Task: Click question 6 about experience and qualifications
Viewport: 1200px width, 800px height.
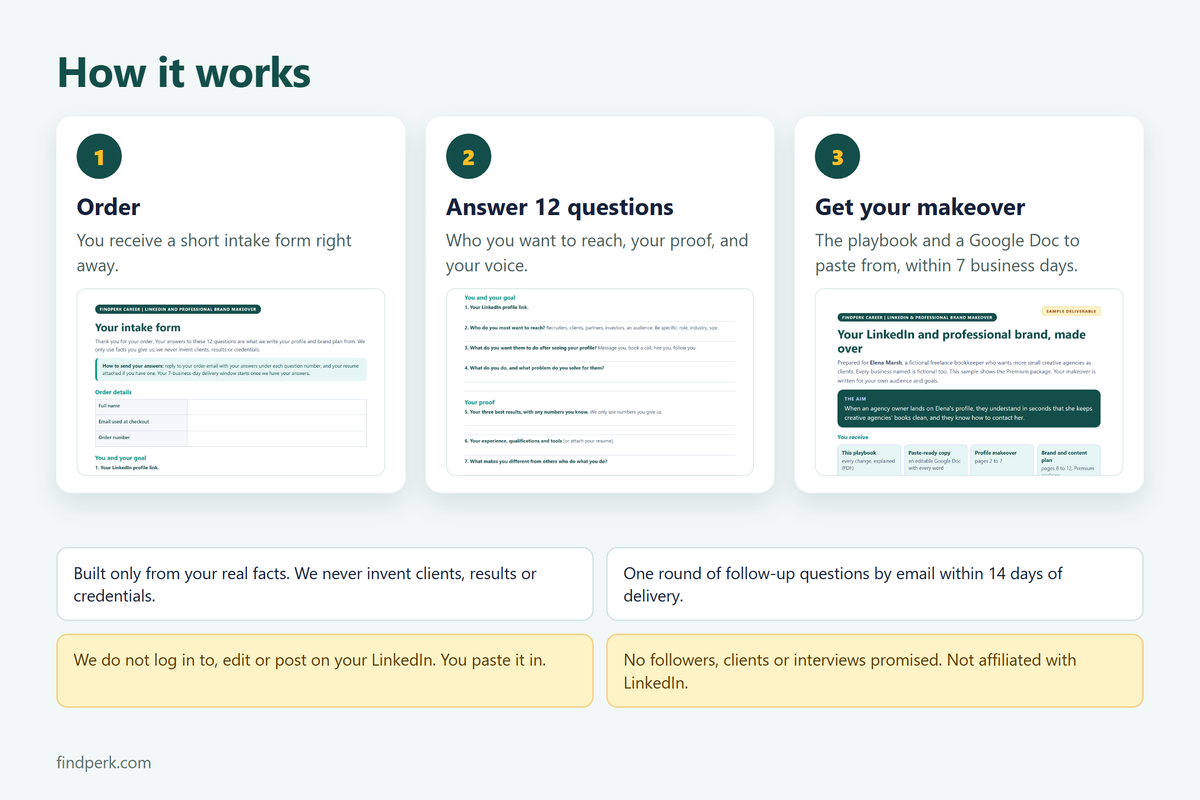Action: (539, 441)
